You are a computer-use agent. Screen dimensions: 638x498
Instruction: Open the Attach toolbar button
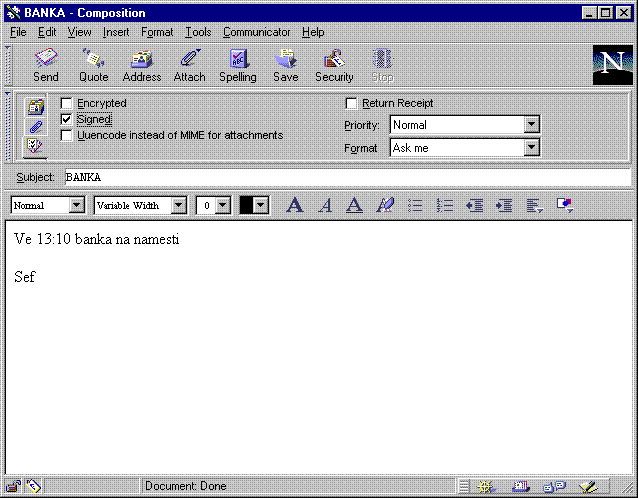[x=189, y=65]
